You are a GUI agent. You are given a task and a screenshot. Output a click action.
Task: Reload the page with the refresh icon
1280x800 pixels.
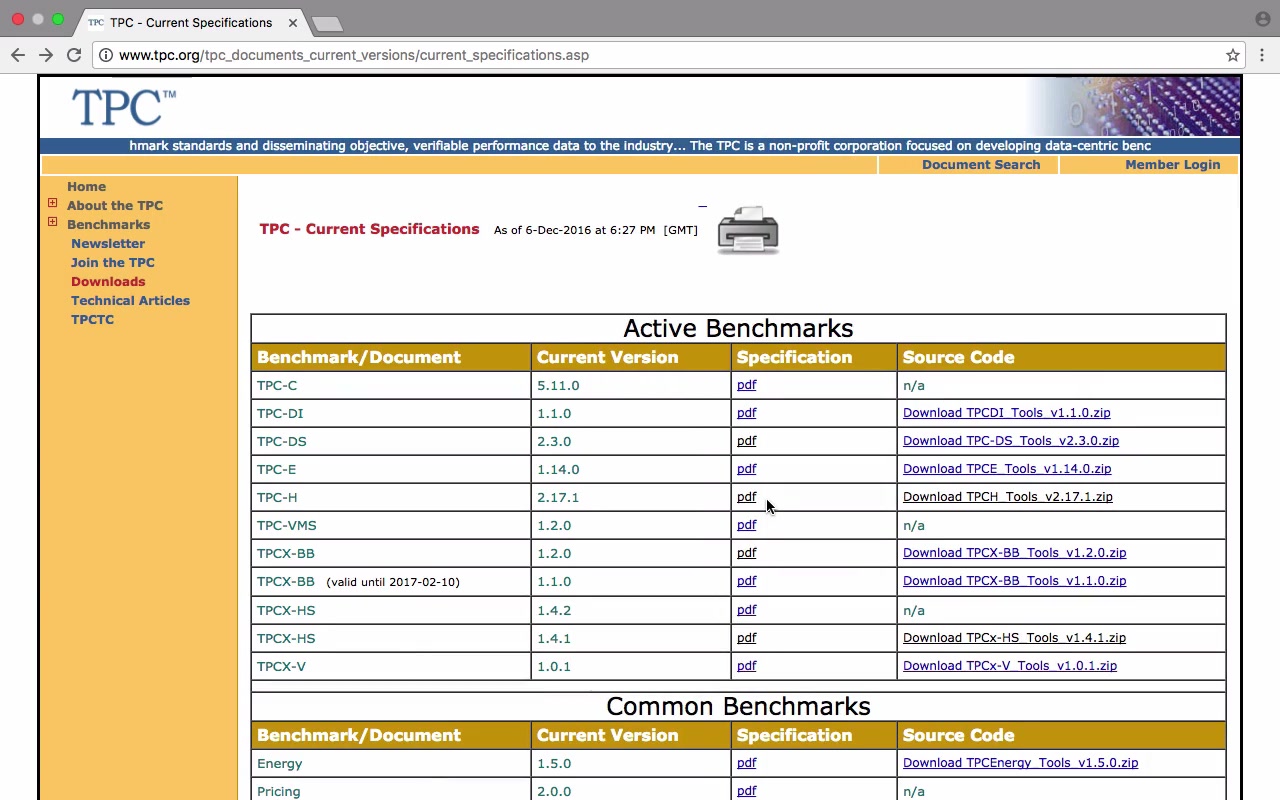tap(74, 55)
